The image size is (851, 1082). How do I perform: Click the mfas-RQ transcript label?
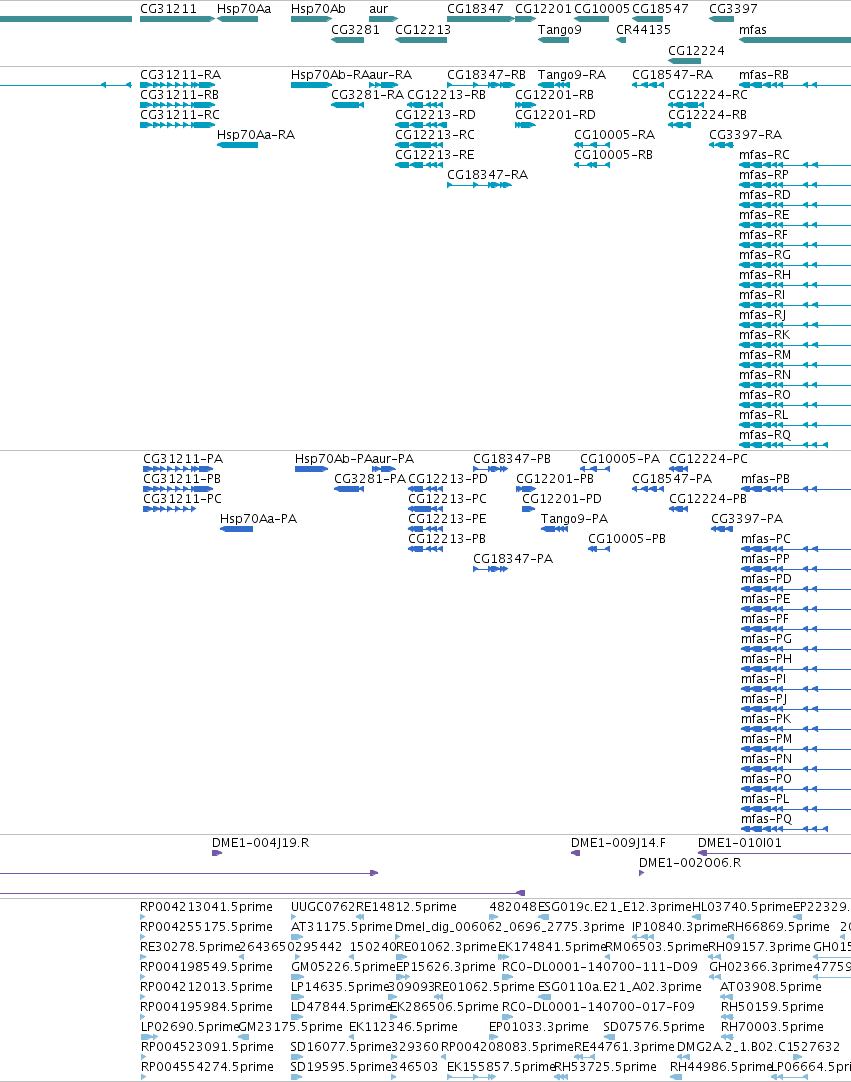pos(765,435)
